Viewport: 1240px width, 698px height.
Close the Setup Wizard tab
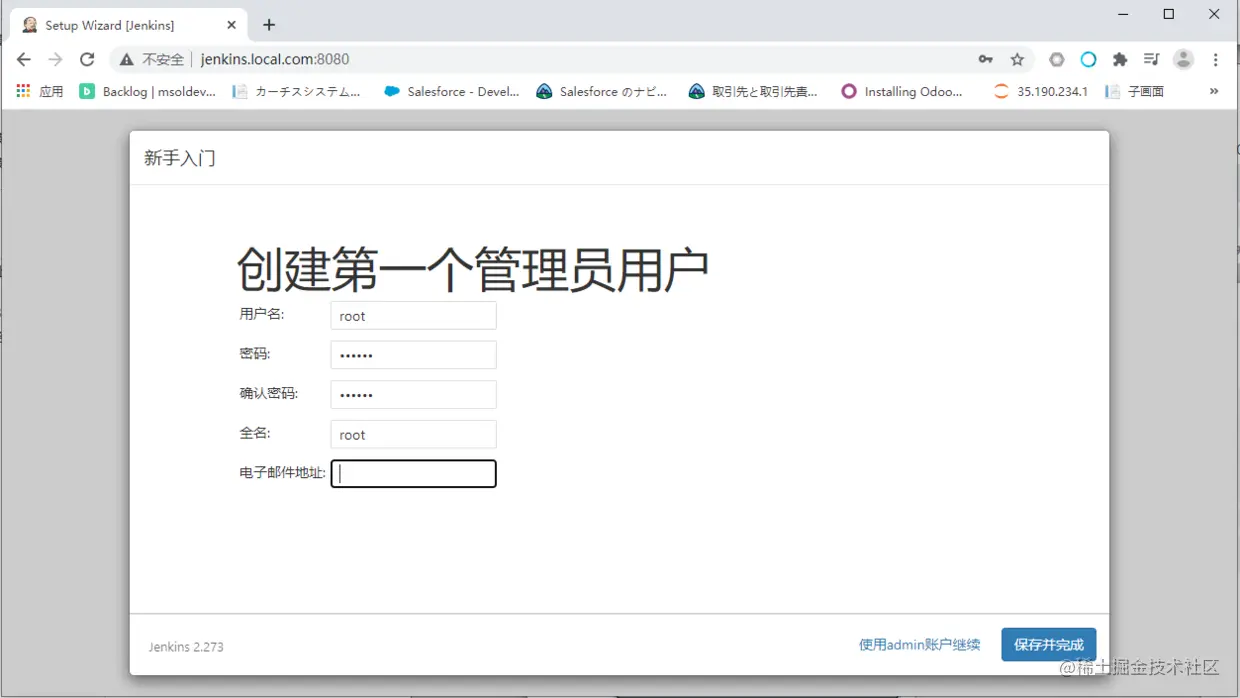click(x=232, y=25)
